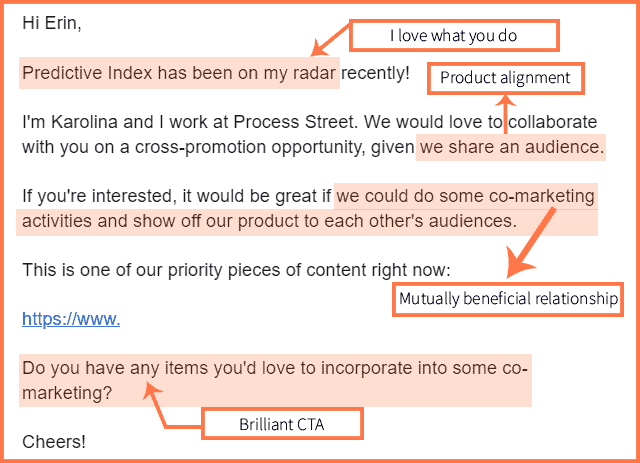Click the "I love what you do" label box
Viewport: 640px width, 463px height.
tap(453, 37)
